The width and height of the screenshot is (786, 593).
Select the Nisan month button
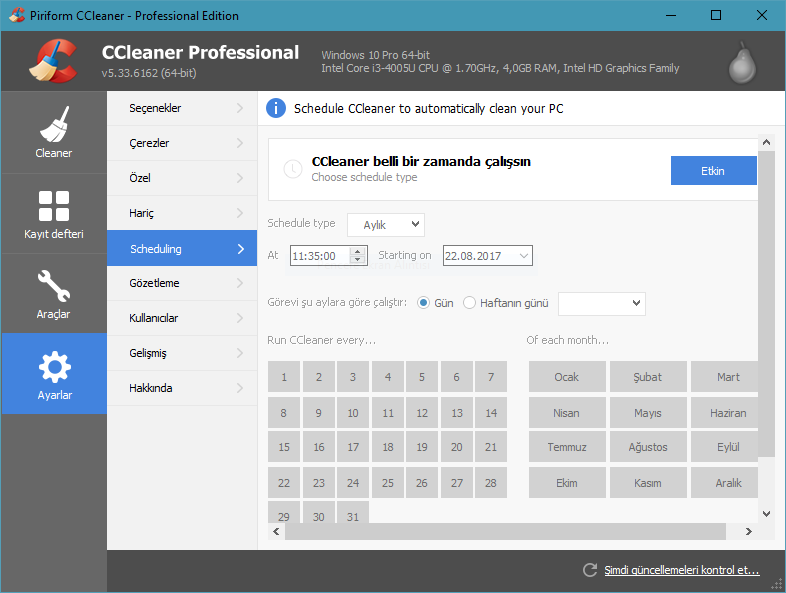coord(567,413)
